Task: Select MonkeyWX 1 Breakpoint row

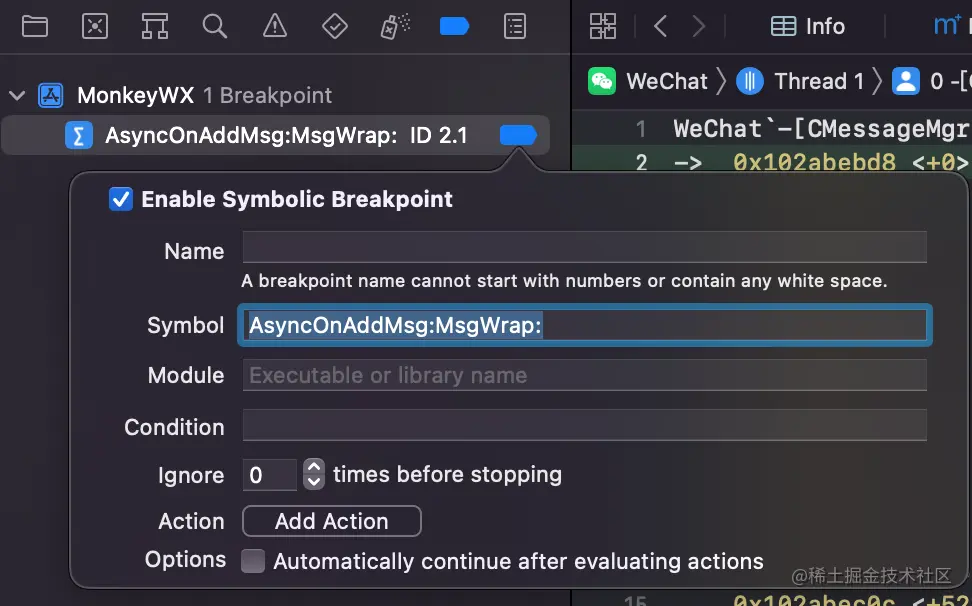Action: point(275,95)
